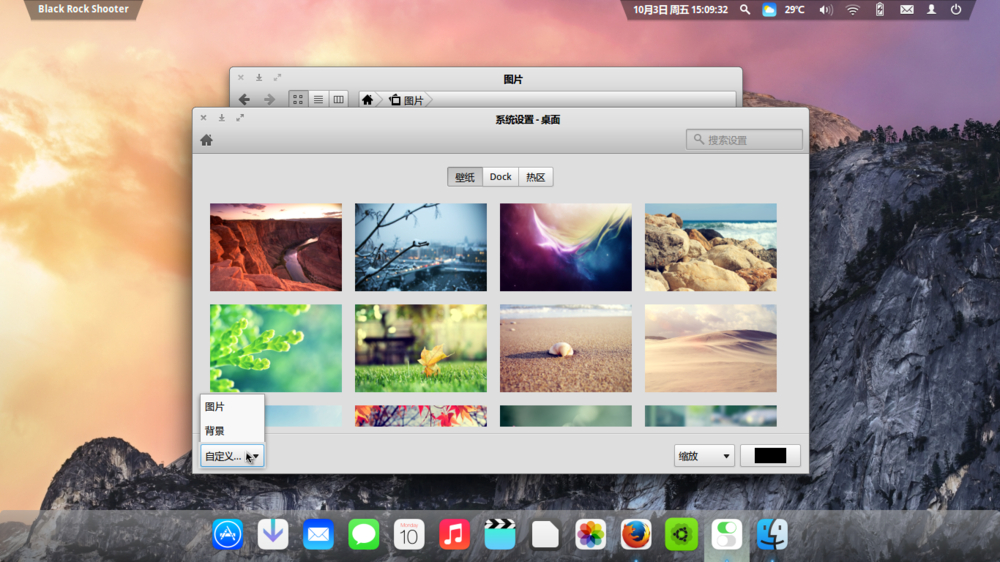Choose 背景 from the open dropdown list
The image size is (1000, 562).
click(x=215, y=431)
